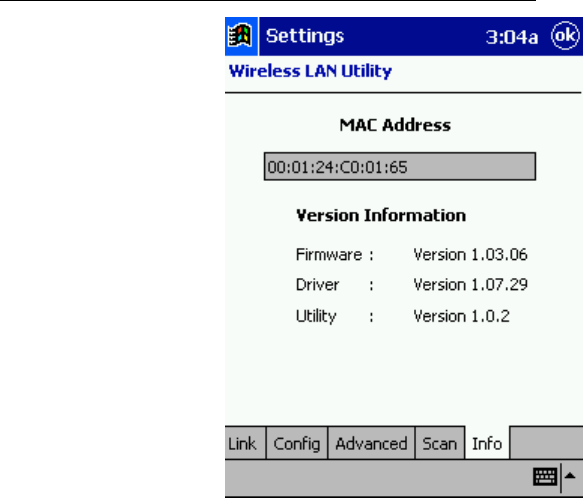Click the Utility version 1.0.2 value
Image resolution: width=583 pixels, height=498 pixels.
pos(461,316)
